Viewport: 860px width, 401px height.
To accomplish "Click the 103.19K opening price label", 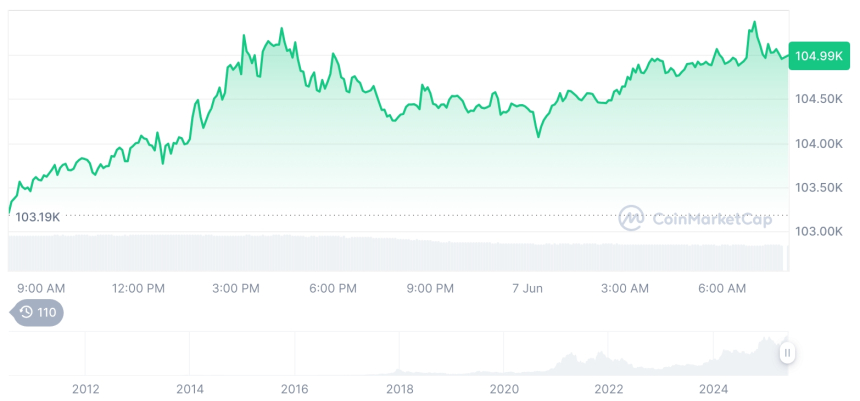I will click(38, 217).
